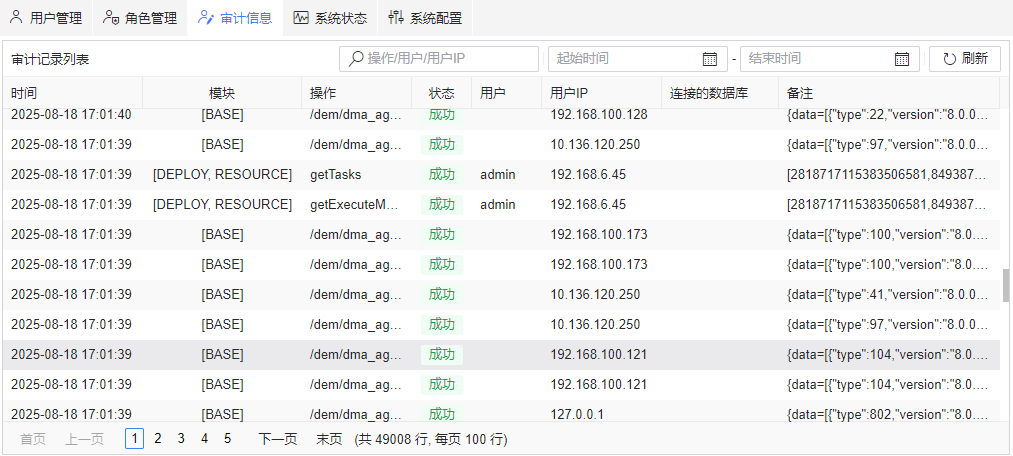The width and height of the screenshot is (1013, 456).
Task: Focus the 操作/用户/用户IP search field
Action: point(439,59)
